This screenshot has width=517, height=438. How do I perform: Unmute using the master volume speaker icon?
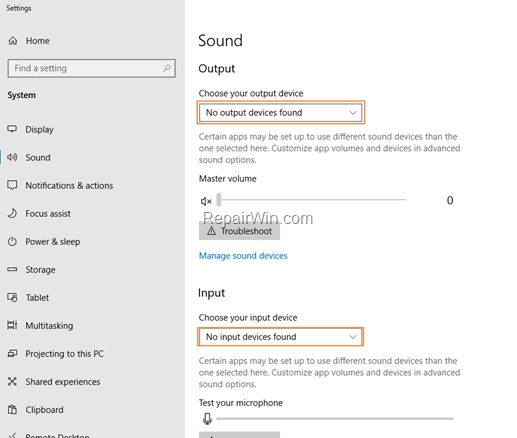[x=206, y=201]
